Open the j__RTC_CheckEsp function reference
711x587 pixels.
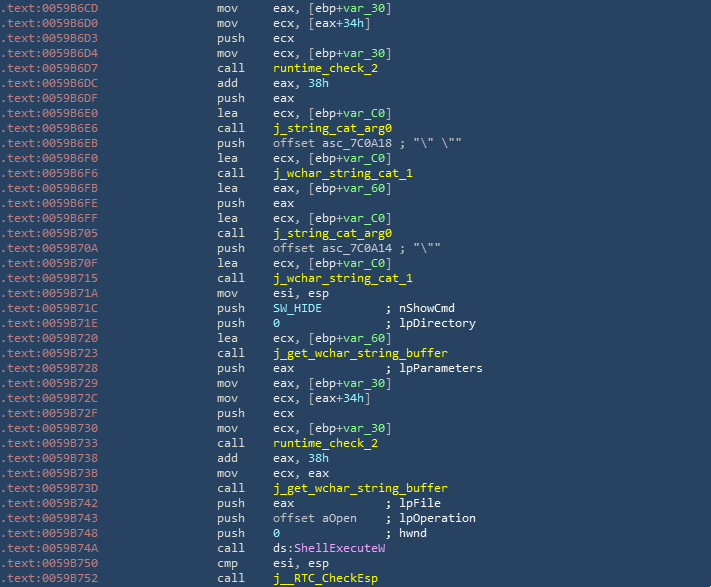click(x=322, y=578)
